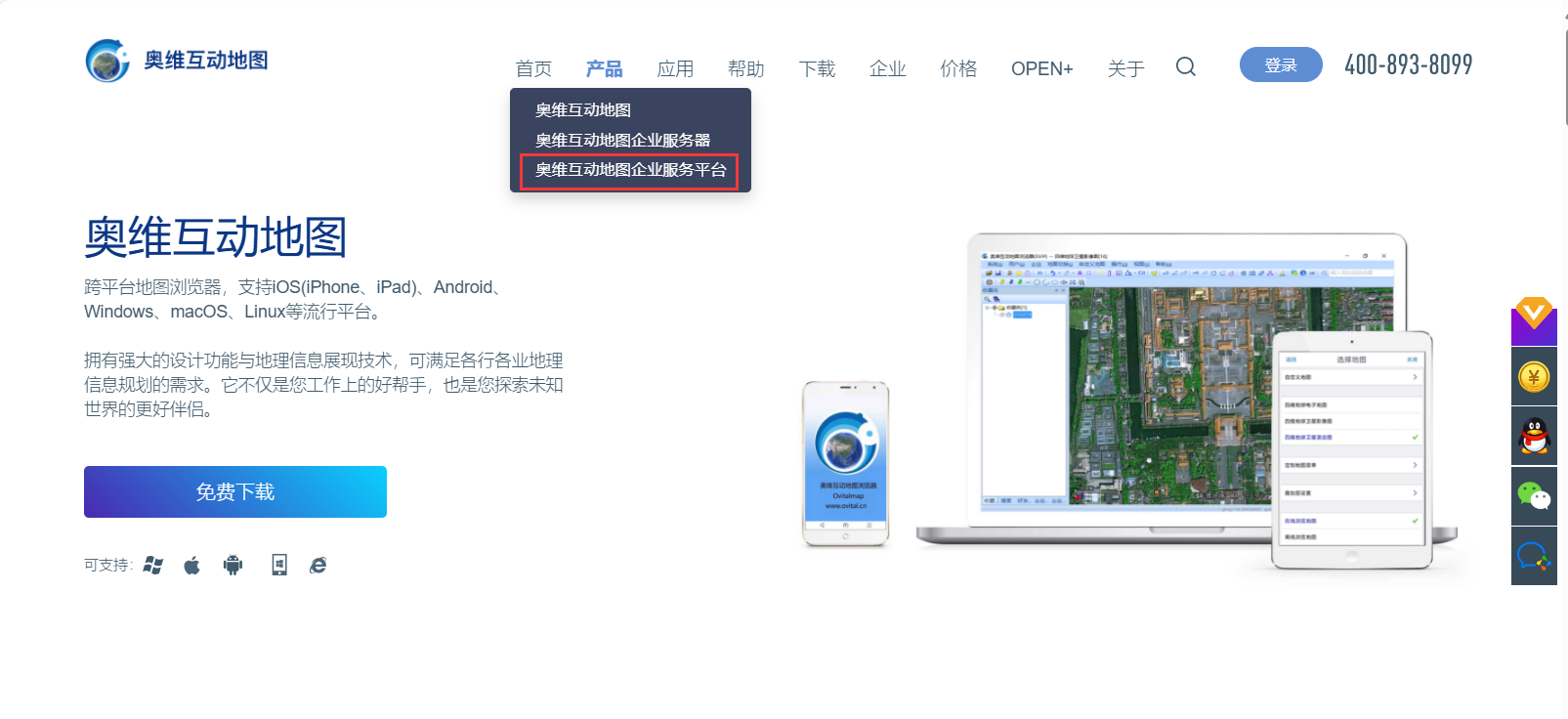Viewport: 1568px width, 719px height.
Task: Open the 下载 navigation item
Action: (817, 68)
